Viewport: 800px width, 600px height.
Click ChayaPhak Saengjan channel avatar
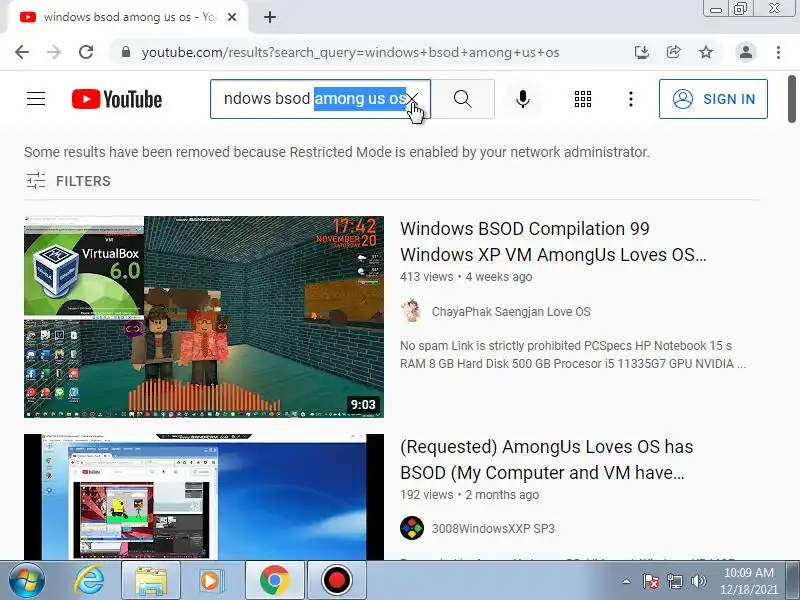click(412, 311)
